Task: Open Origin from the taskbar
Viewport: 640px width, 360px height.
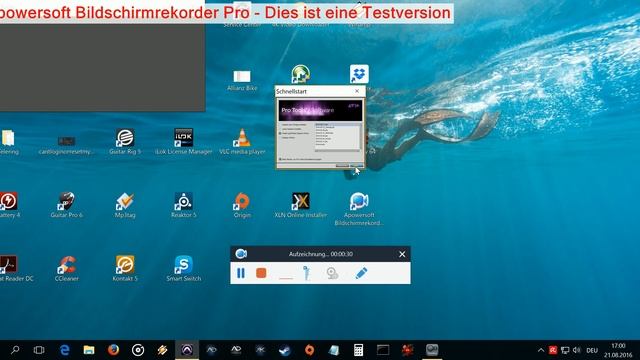Action: tap(309, 350)
